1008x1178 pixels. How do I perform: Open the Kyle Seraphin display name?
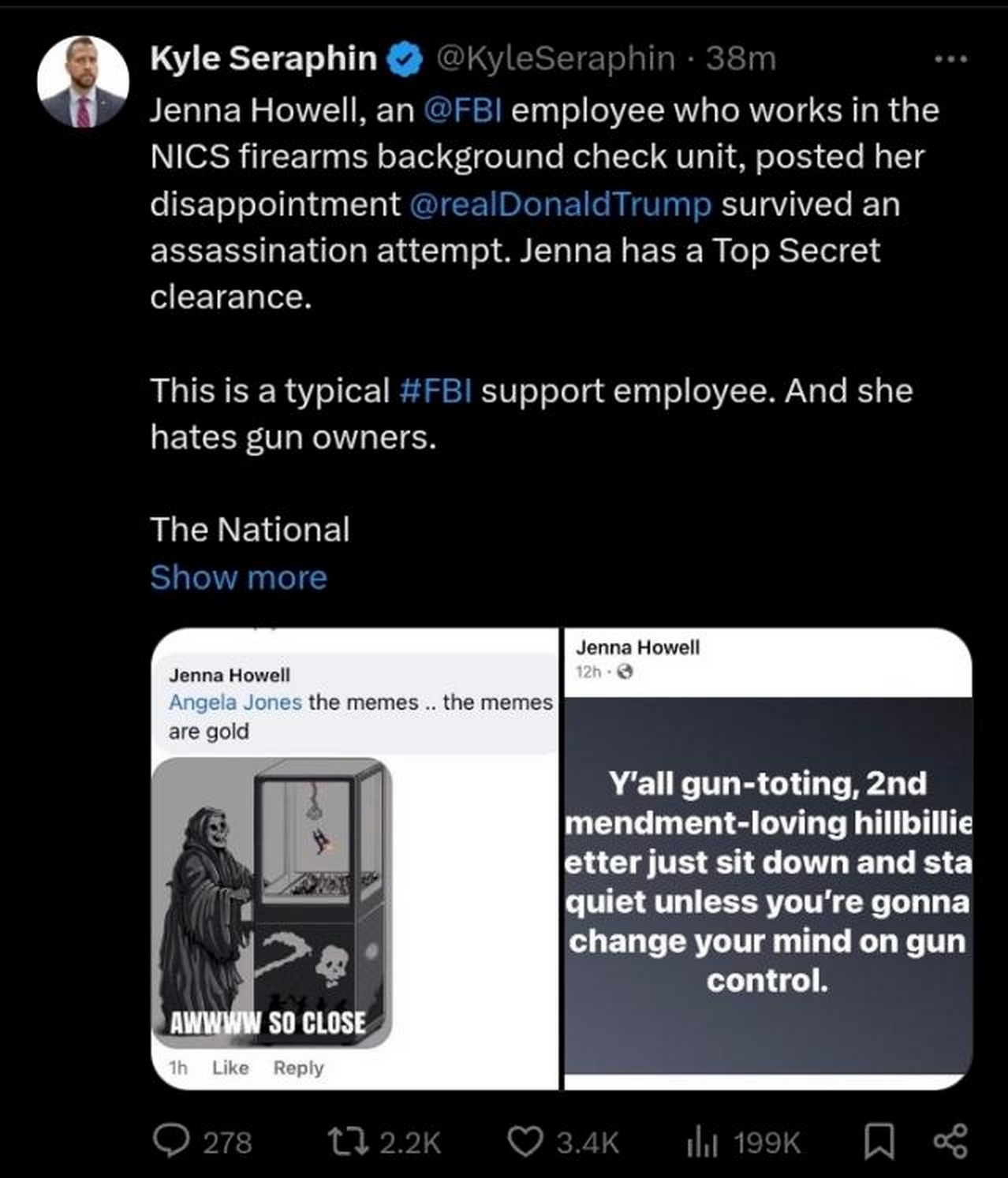point(263,58)
